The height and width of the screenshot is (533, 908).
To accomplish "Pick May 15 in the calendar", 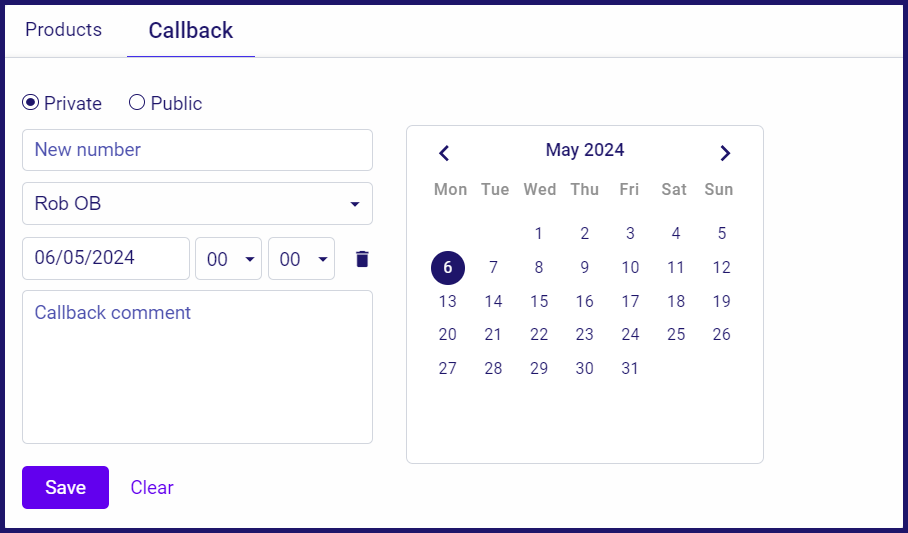I will tap(539, 301).
